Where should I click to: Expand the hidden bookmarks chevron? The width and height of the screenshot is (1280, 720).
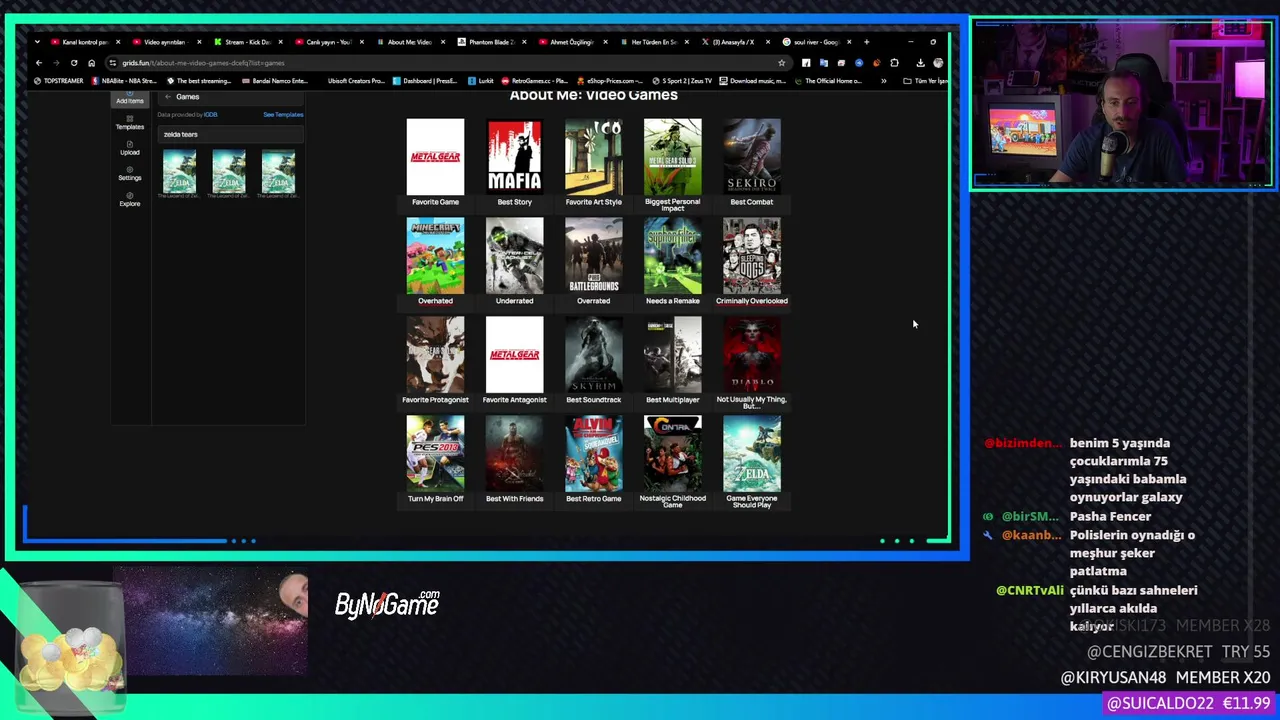[883, 81]
